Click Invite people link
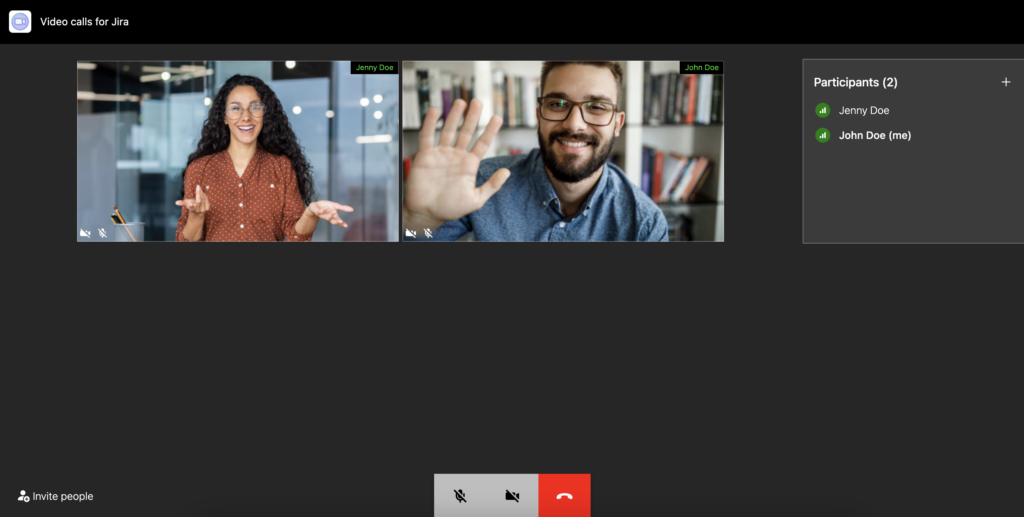The width and height of the screenshot is (1024, 517). (x=56, y=496)
